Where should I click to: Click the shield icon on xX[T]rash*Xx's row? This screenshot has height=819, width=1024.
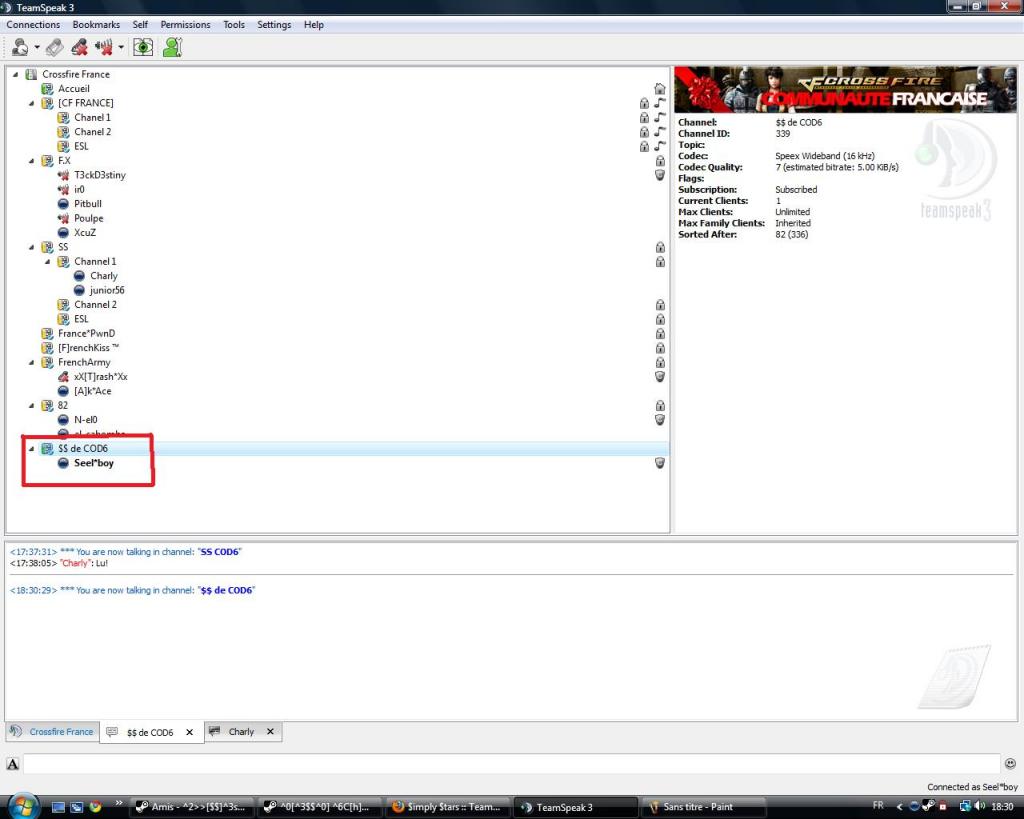tap(660, 377)
